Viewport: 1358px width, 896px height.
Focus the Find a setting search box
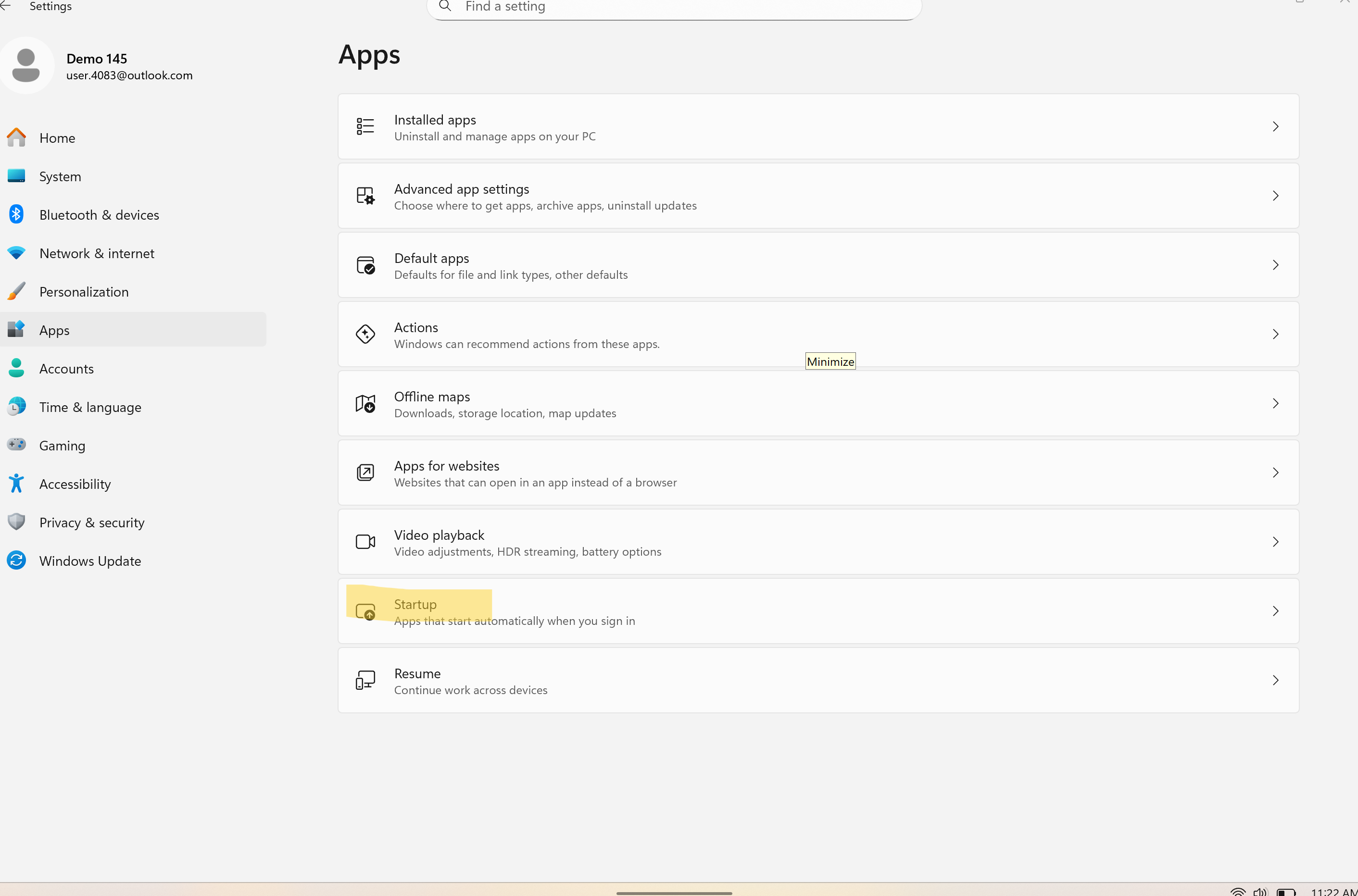pos(674,7)
